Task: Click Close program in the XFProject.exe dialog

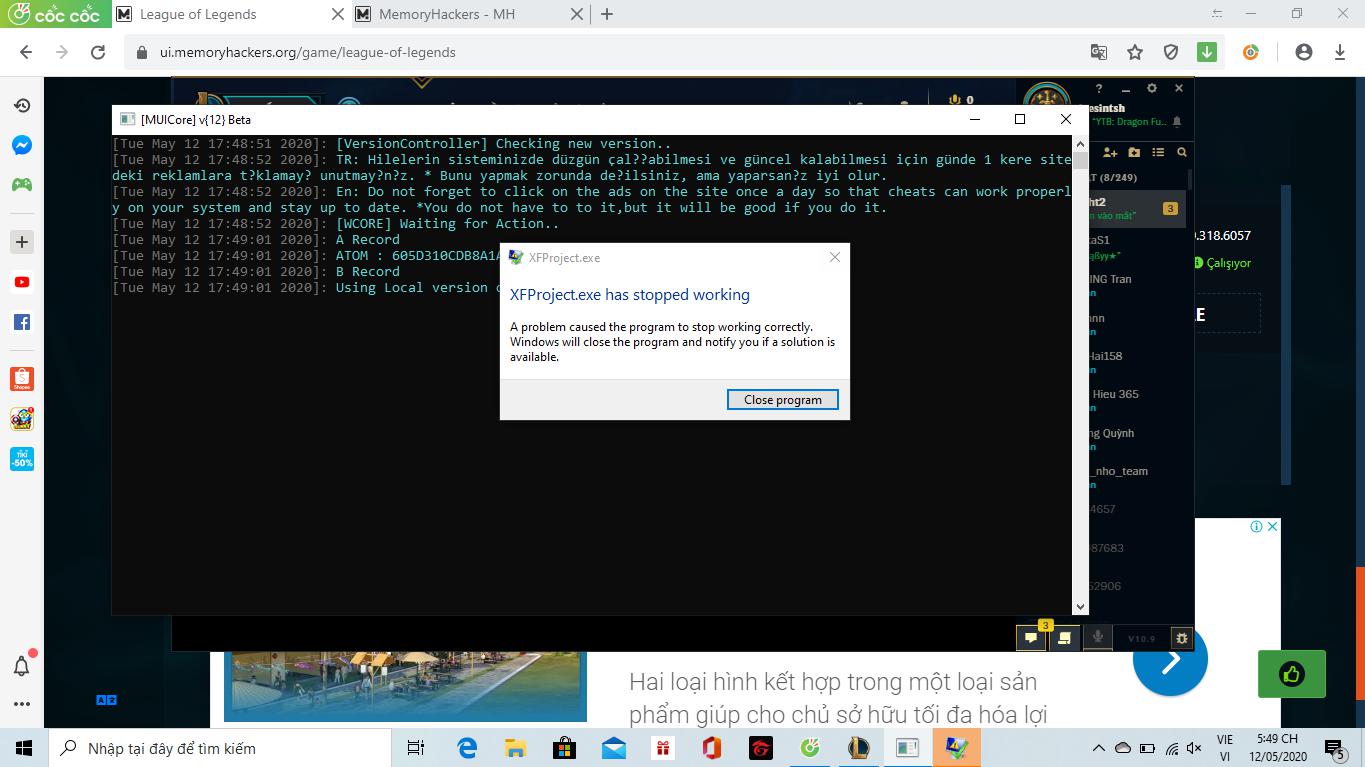Action: pyautogui.click(x=783, y=399)
